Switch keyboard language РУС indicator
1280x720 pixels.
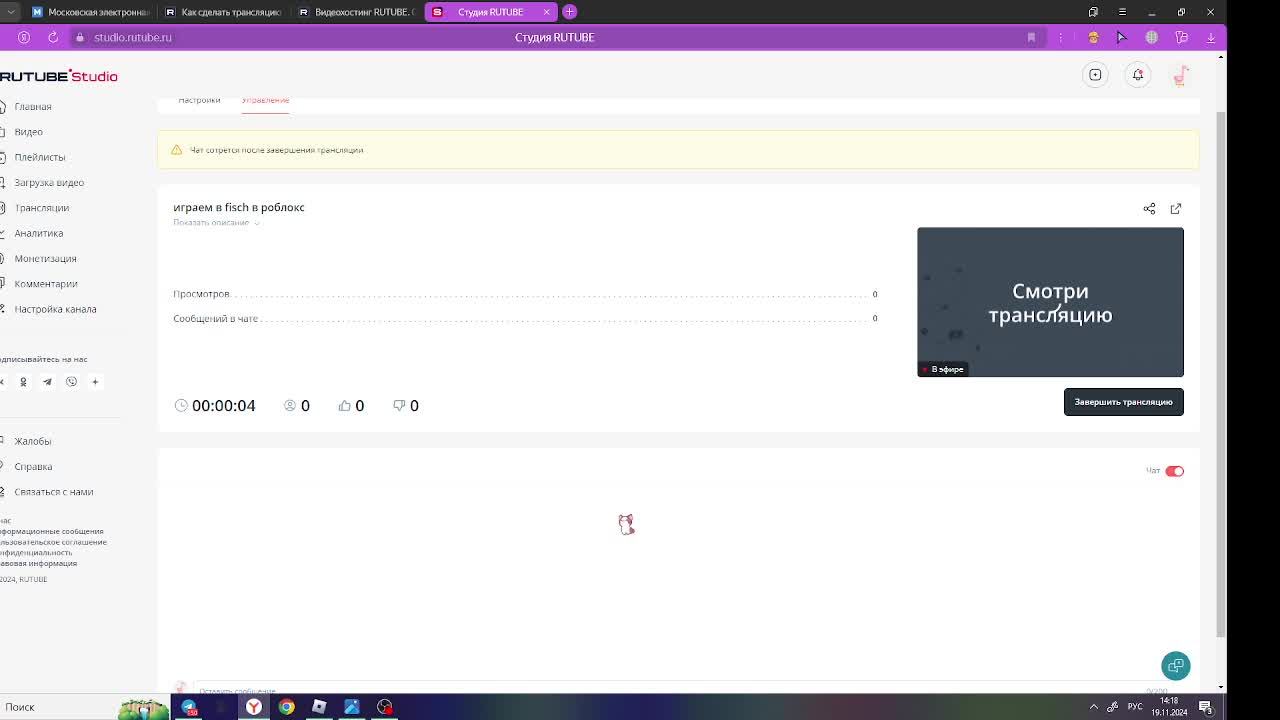coord(1135,707)
